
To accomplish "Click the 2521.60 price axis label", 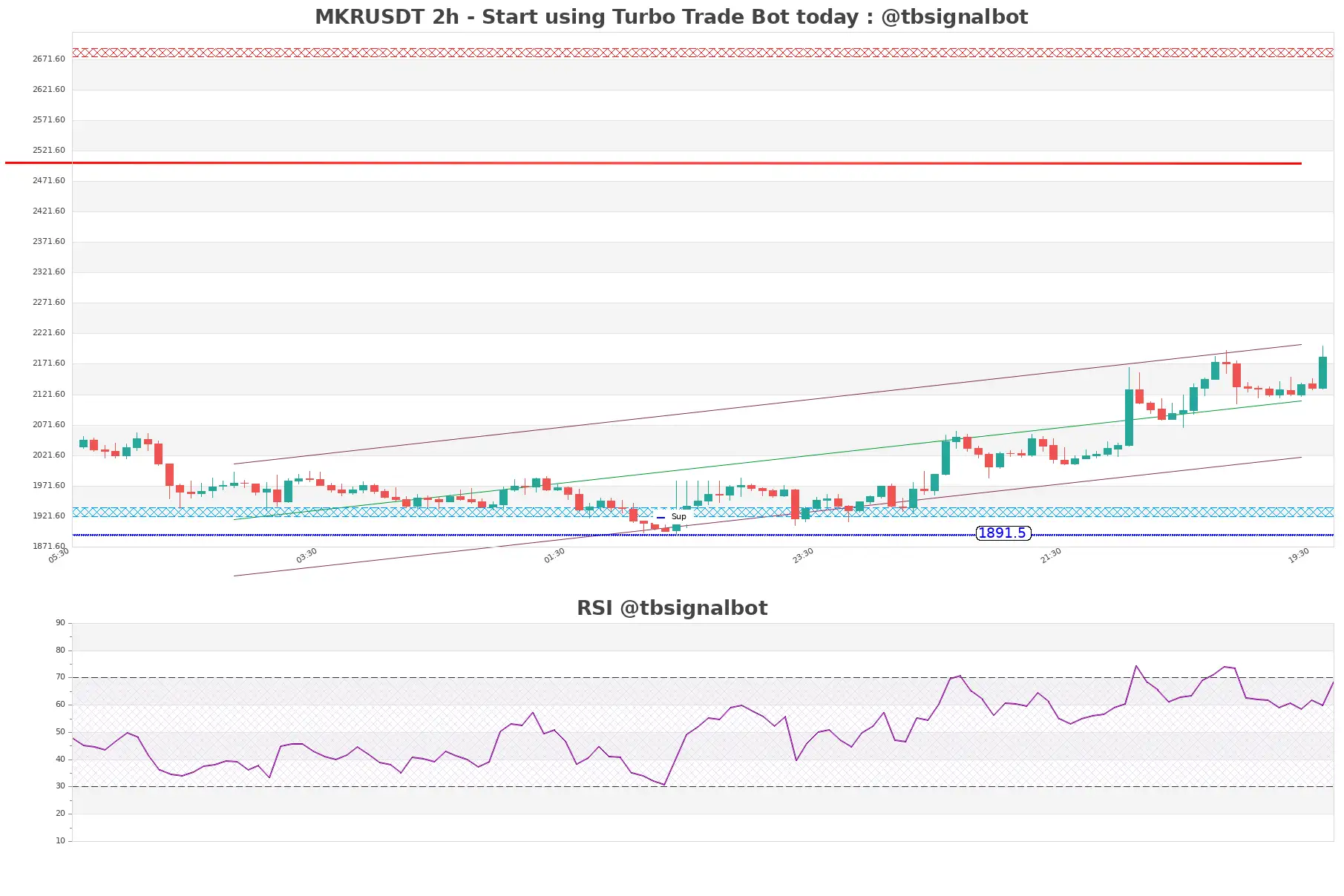I will tap(49, 150).
